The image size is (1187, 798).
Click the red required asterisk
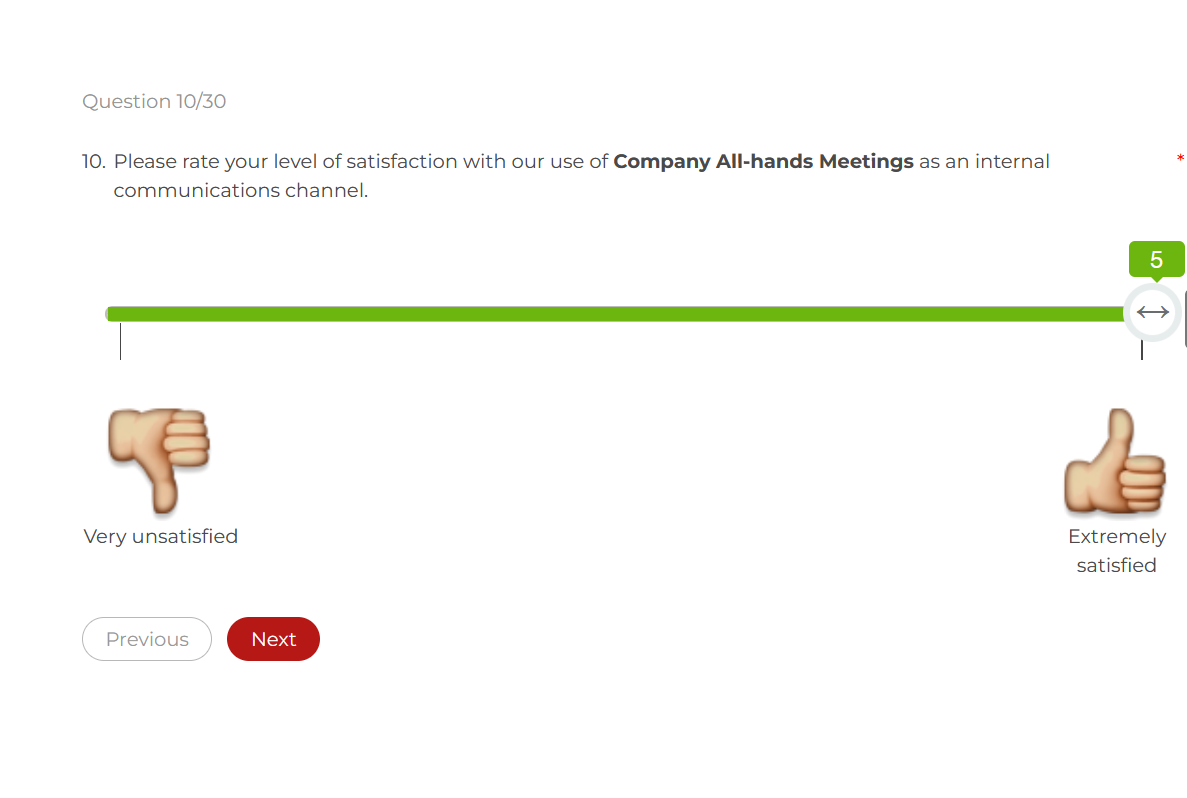point(1179,159)
